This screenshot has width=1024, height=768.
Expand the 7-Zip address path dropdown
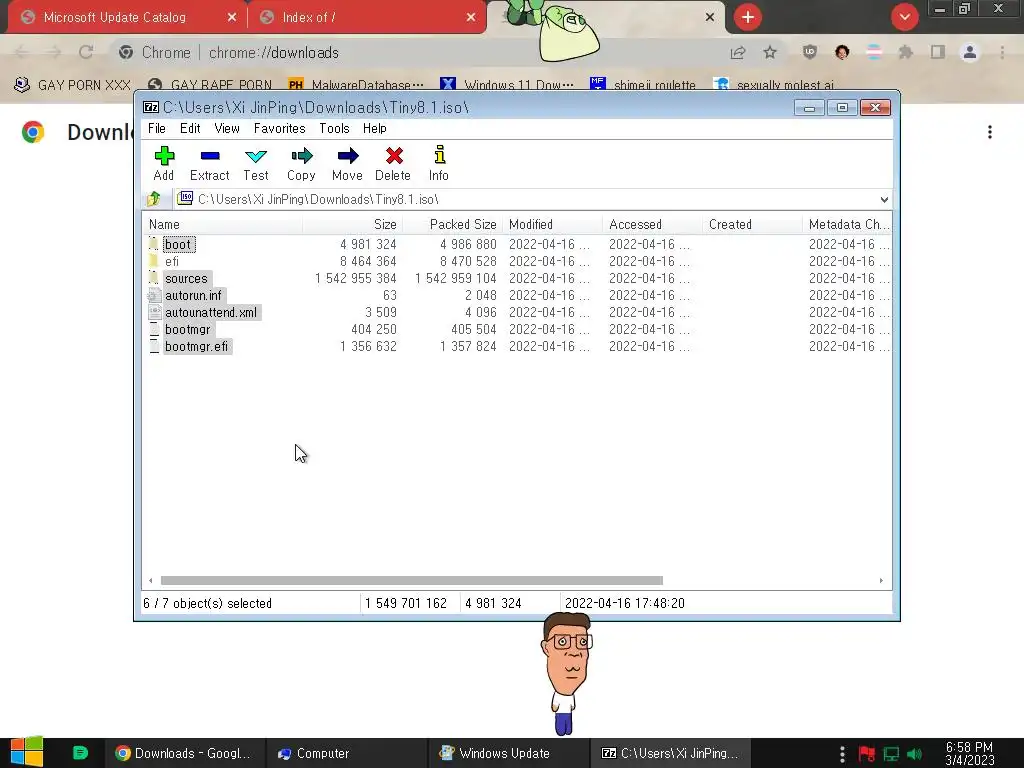tap(884, 199)
